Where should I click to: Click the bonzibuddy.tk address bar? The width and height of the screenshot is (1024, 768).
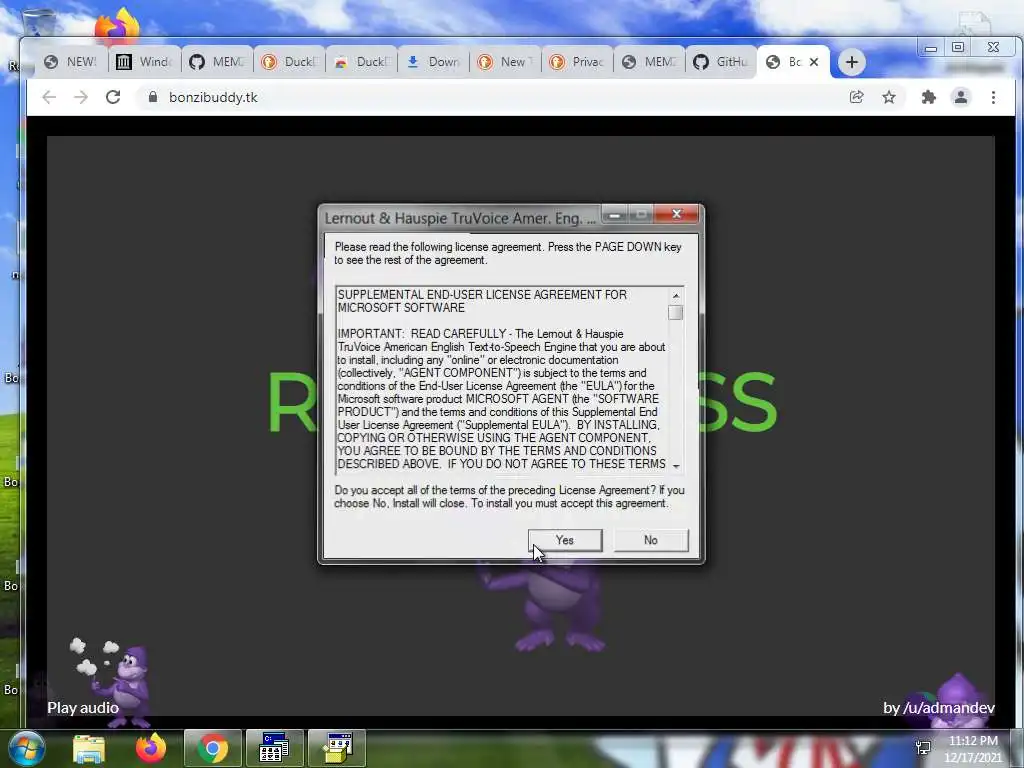pos(488,97)
